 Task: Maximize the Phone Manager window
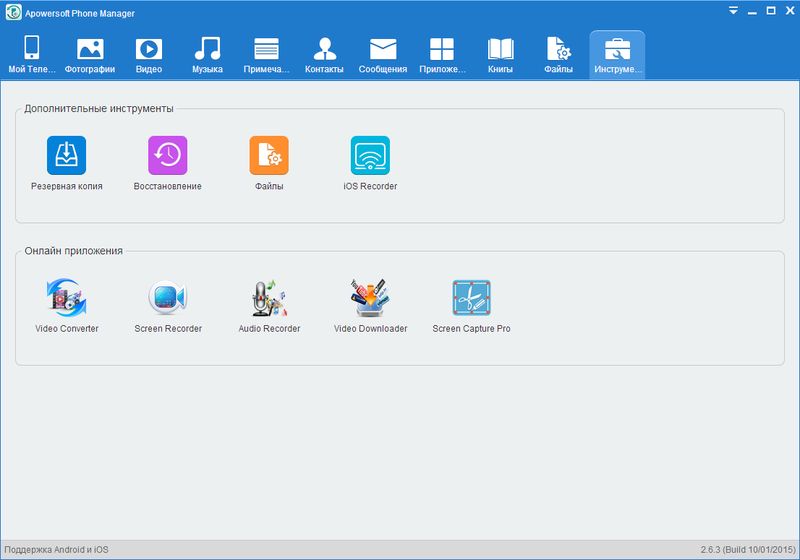click(771, 10)
